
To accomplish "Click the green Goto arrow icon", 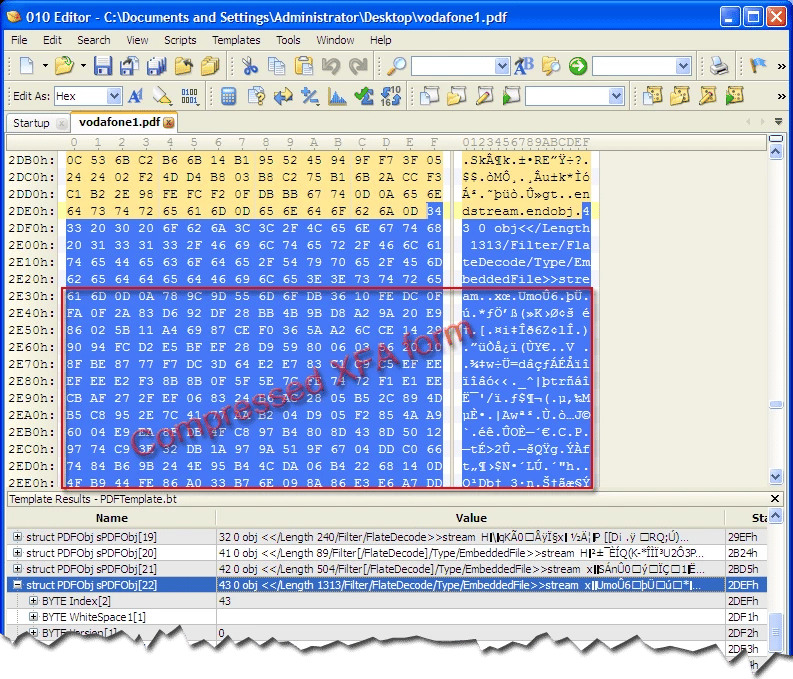I will click(577, 66).
